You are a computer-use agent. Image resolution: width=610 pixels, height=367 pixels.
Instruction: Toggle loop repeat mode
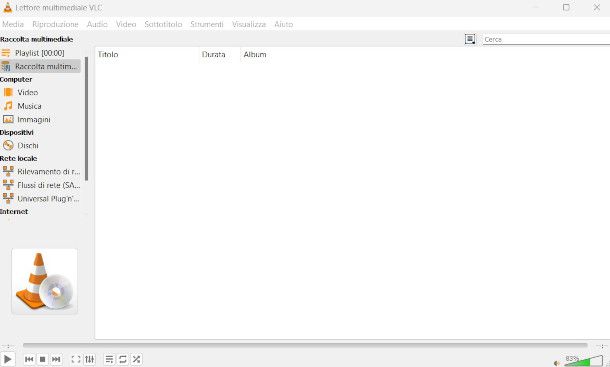pyautogui.click(x=123, y=359)
